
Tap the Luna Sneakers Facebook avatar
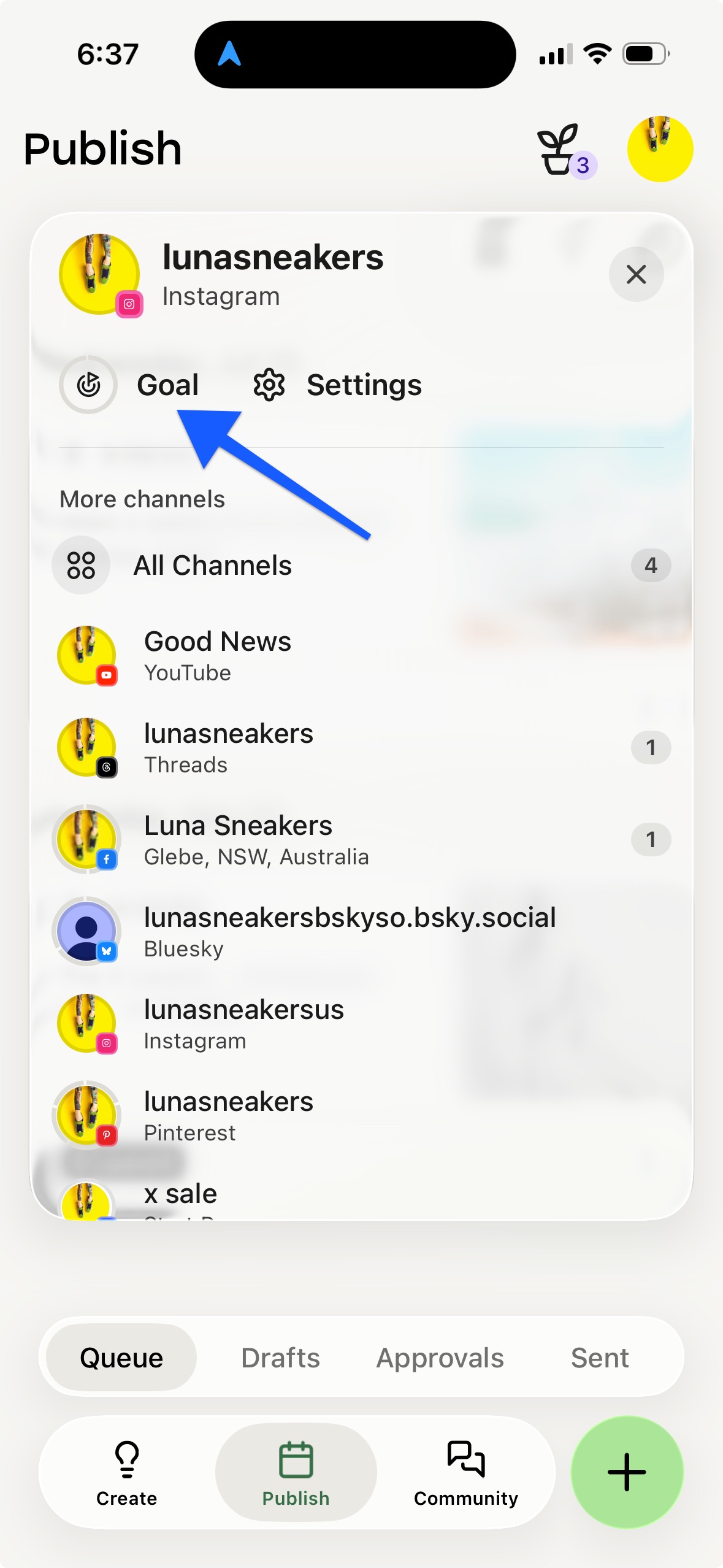tap(87, 840)
